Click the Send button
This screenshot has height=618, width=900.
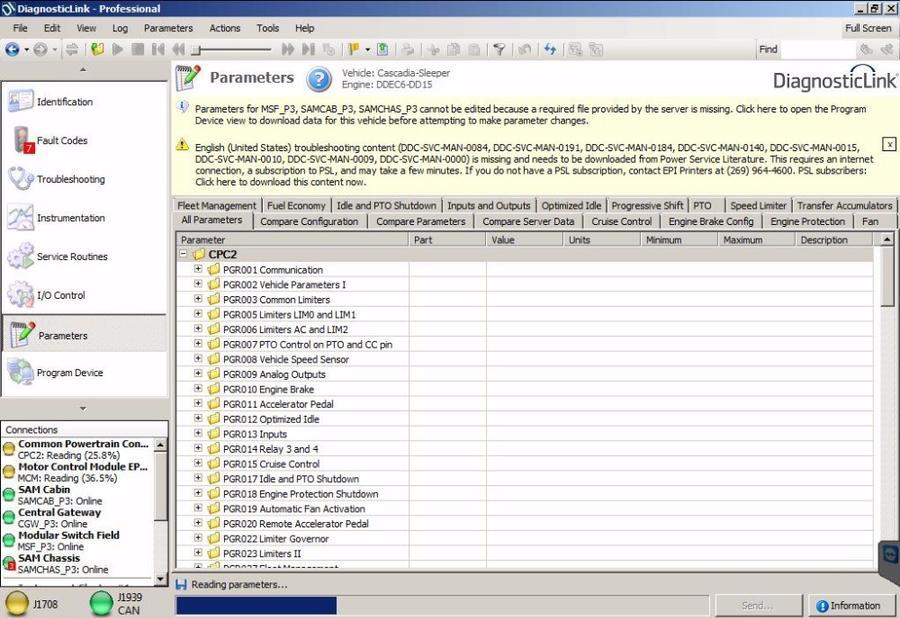point(757,605)
